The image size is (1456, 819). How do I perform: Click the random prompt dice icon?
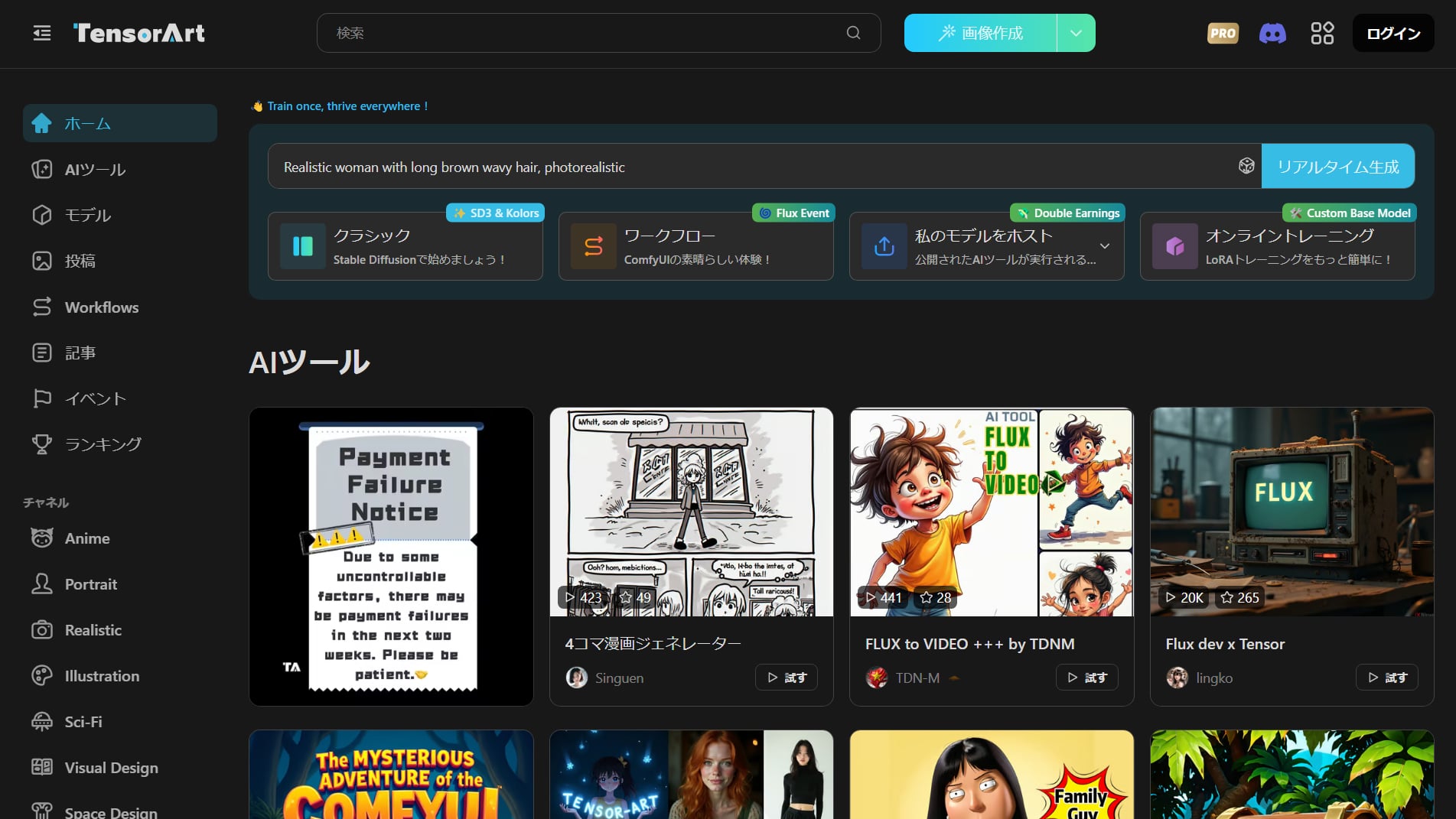pyautogui.click(x=1246, y=166)
